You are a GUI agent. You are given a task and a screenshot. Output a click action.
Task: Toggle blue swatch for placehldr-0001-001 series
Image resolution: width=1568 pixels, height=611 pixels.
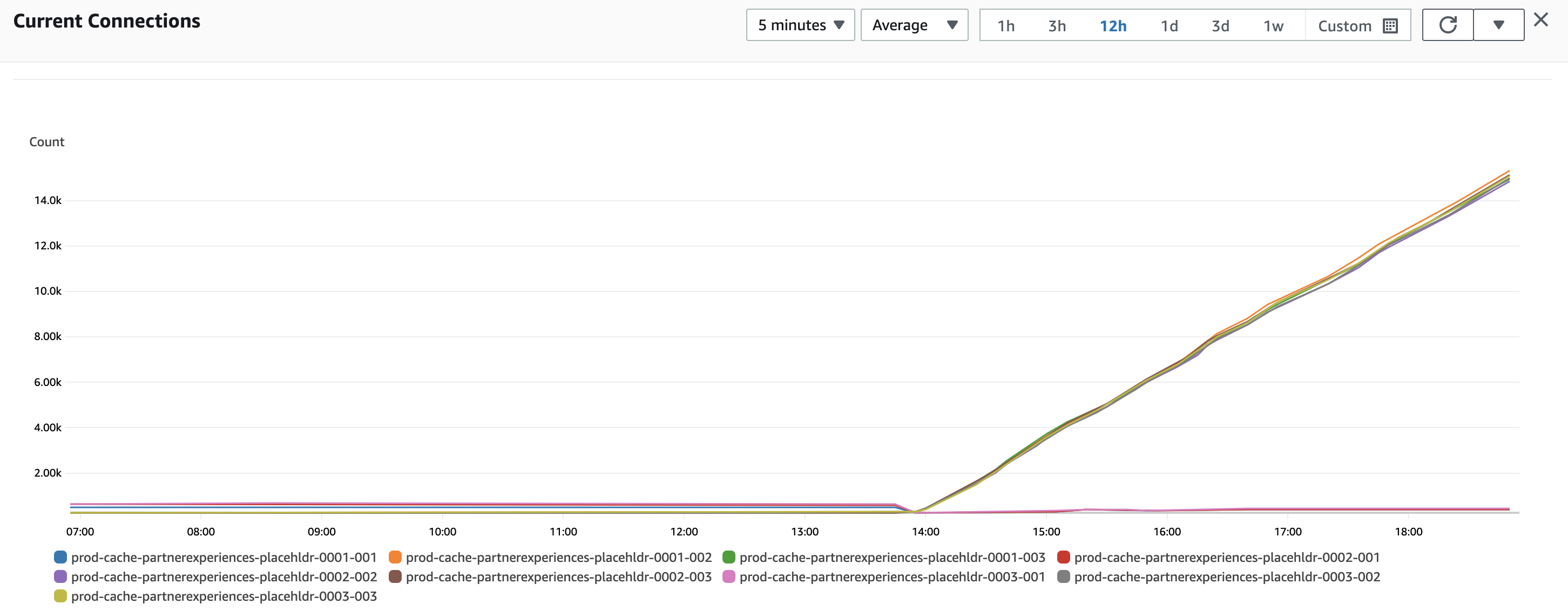[x=60, y=558]
